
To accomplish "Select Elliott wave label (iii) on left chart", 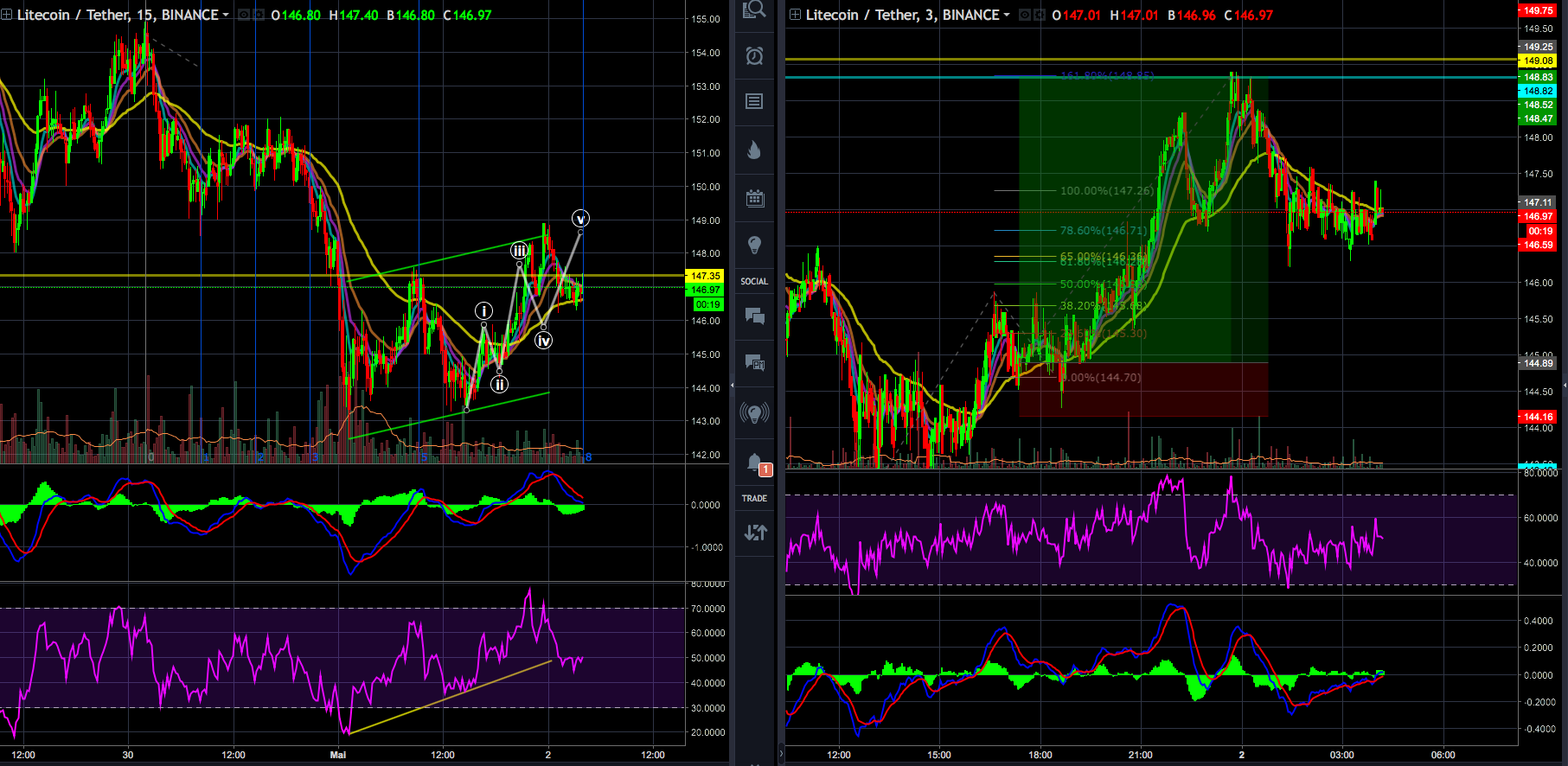I will pos(519,251).
